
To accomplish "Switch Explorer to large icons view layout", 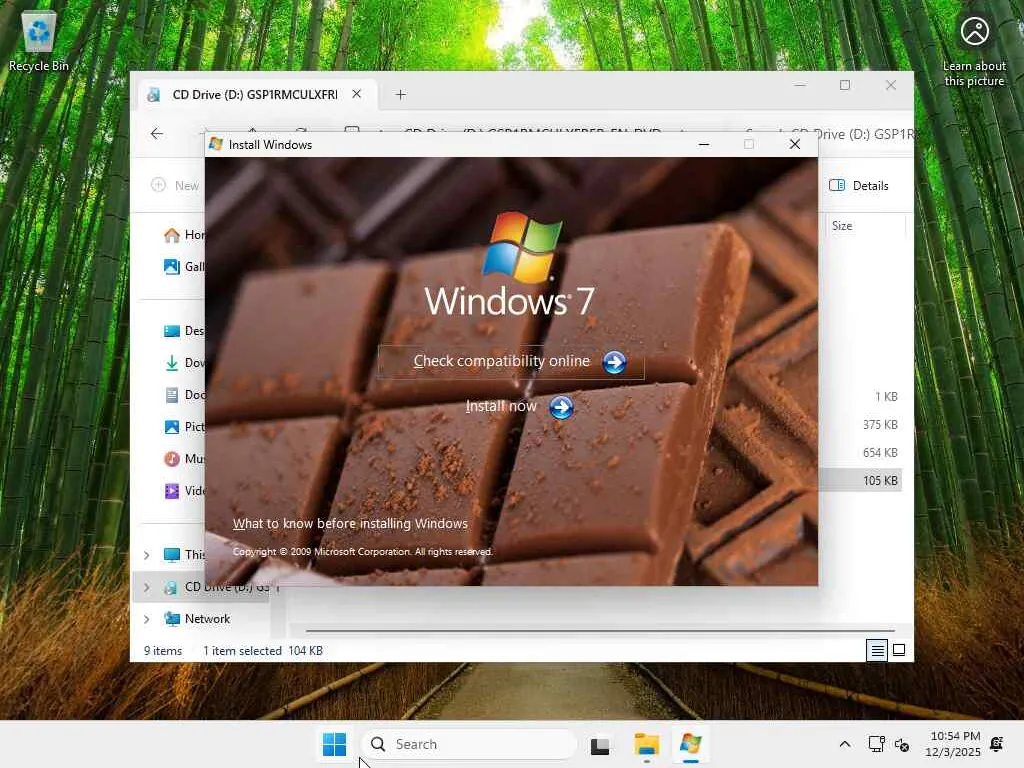I will point(899,650).
